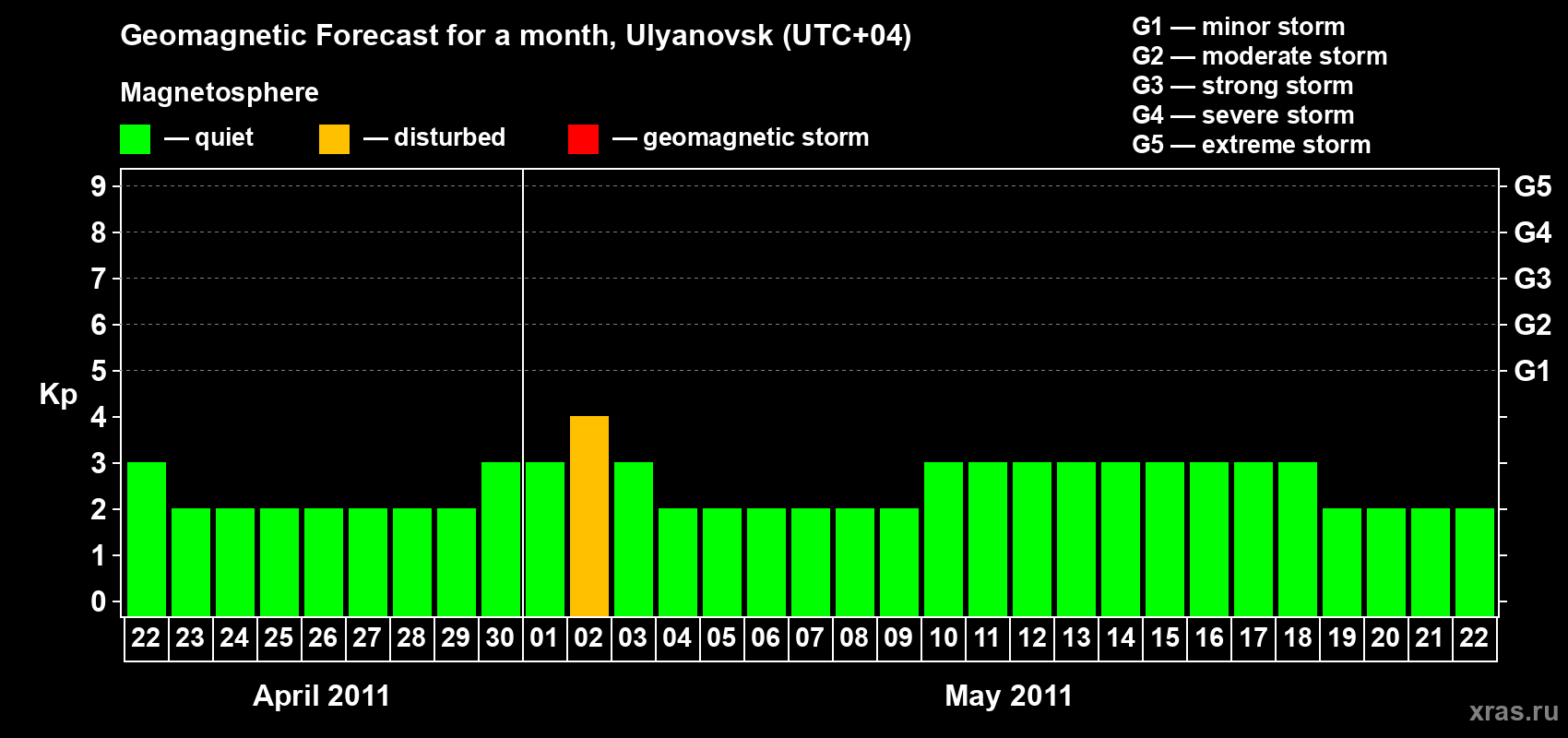Click date label 09 on the axis
Viewport: 1568px width, 738px height.
tap(898, 638)
